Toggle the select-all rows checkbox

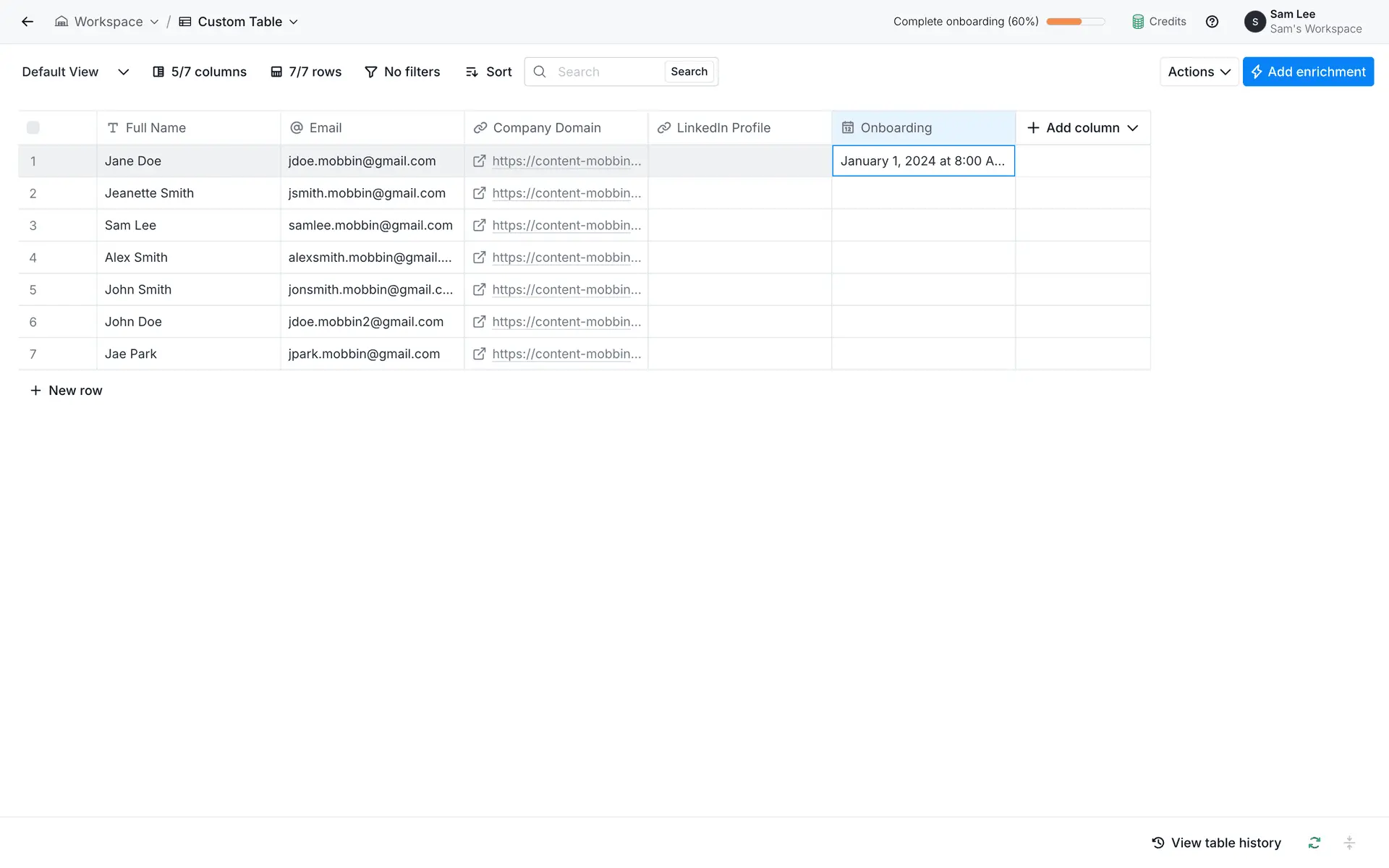point(33,128)
